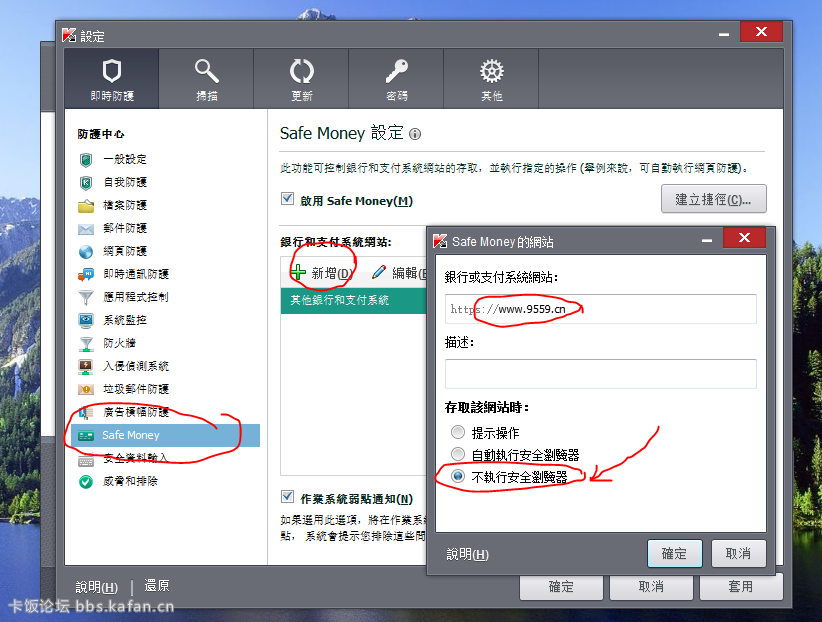Click the website URL input field

point(601,309)
